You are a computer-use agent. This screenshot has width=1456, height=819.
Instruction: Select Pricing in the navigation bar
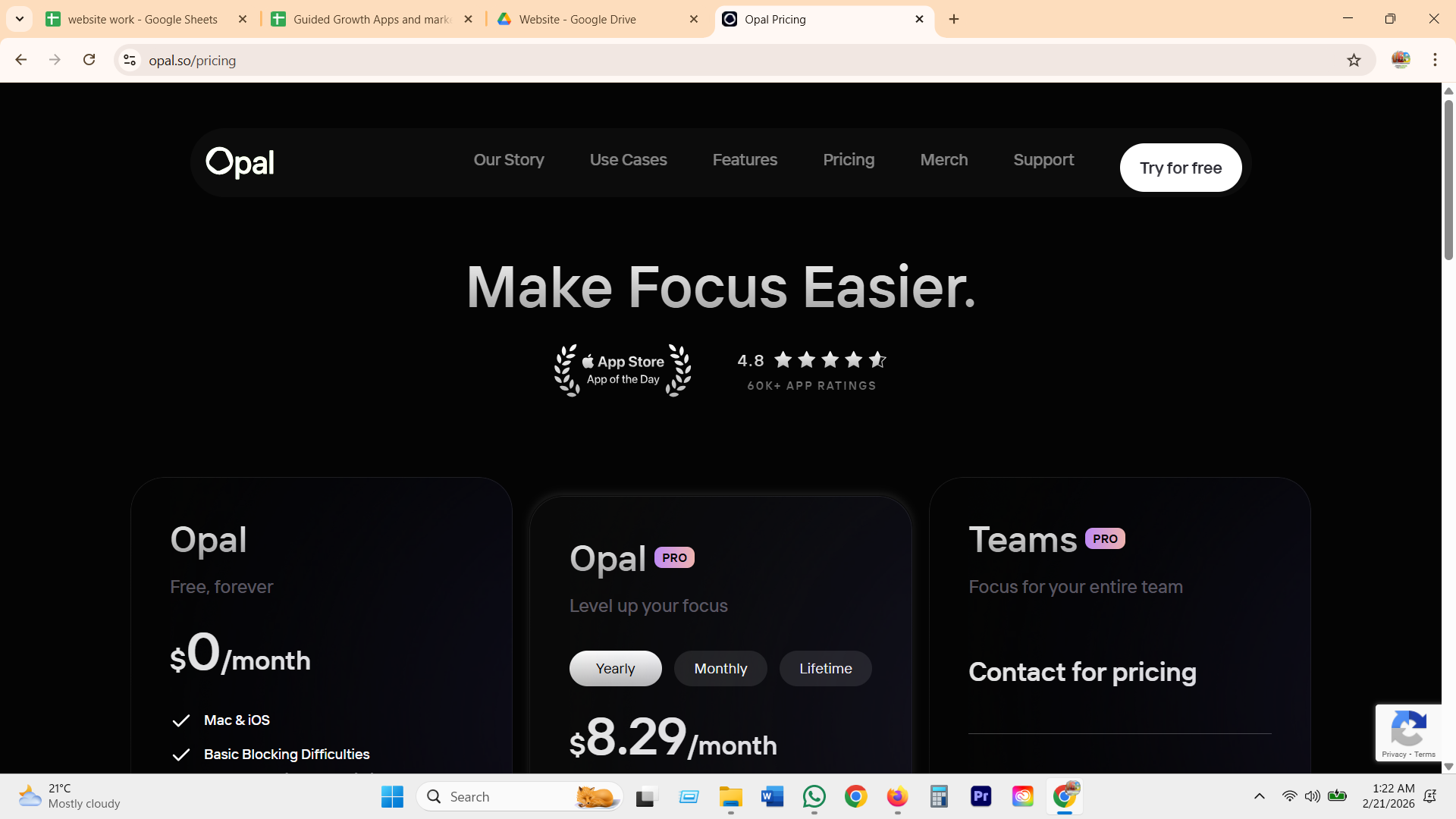tap(849, 160)
